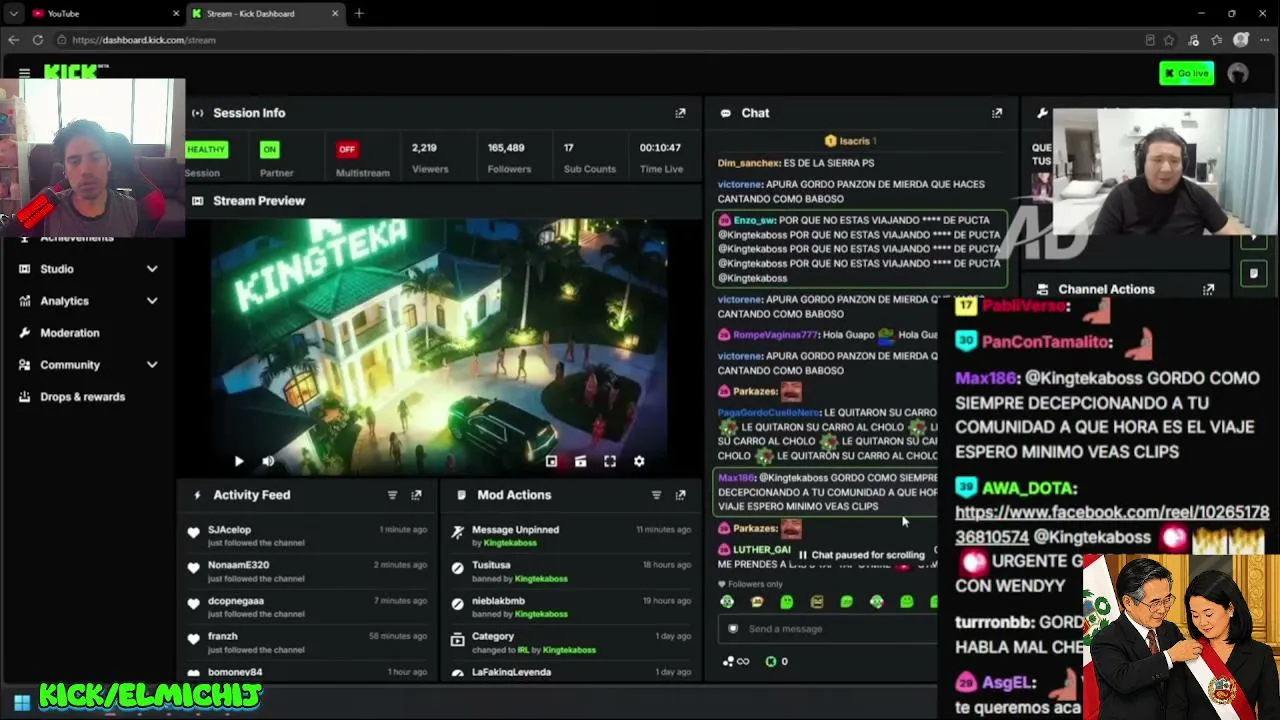Viewport: 1280px width, 720px height.
Task: Pop out the Channel Actions panel
Action: [x=1209, y=289]
